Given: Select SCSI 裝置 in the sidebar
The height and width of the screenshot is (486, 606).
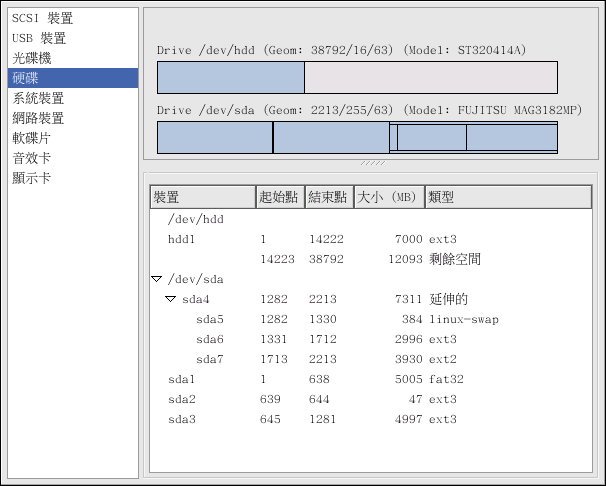Looking at the screenshot, I should tap(42, 18).
